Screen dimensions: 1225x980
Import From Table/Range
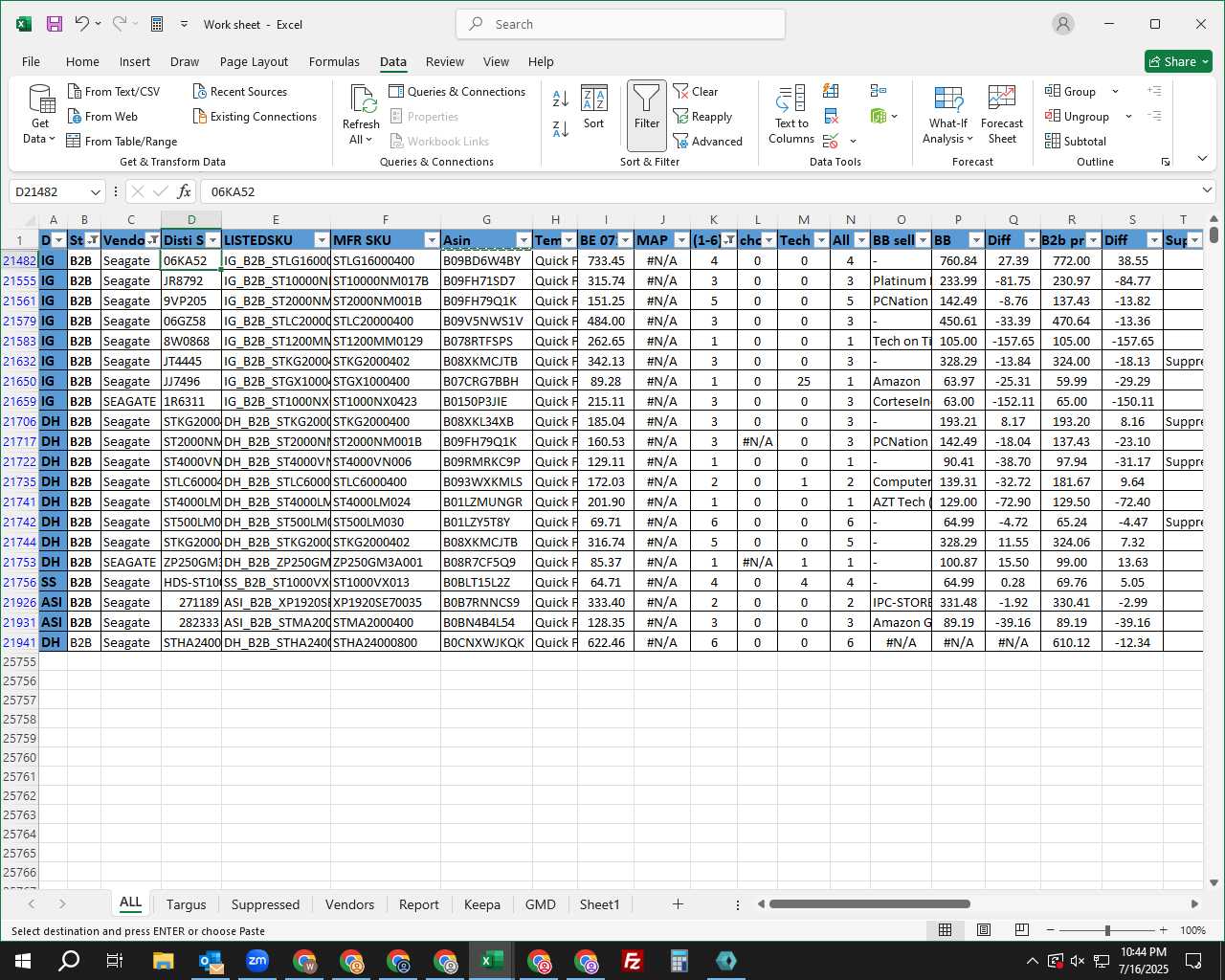tap(122, 142)
